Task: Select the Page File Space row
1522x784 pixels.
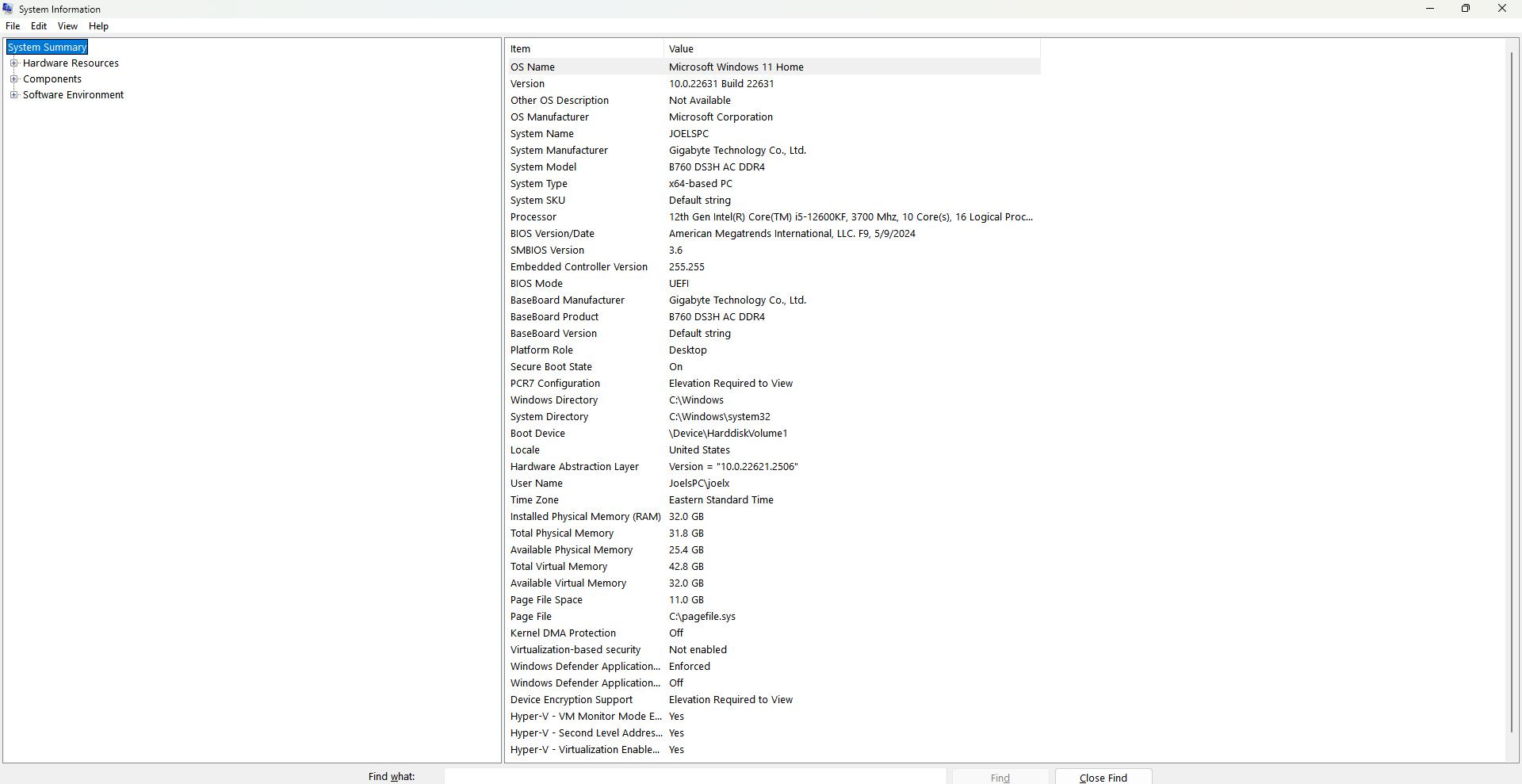Action: [x=774, y=600]
